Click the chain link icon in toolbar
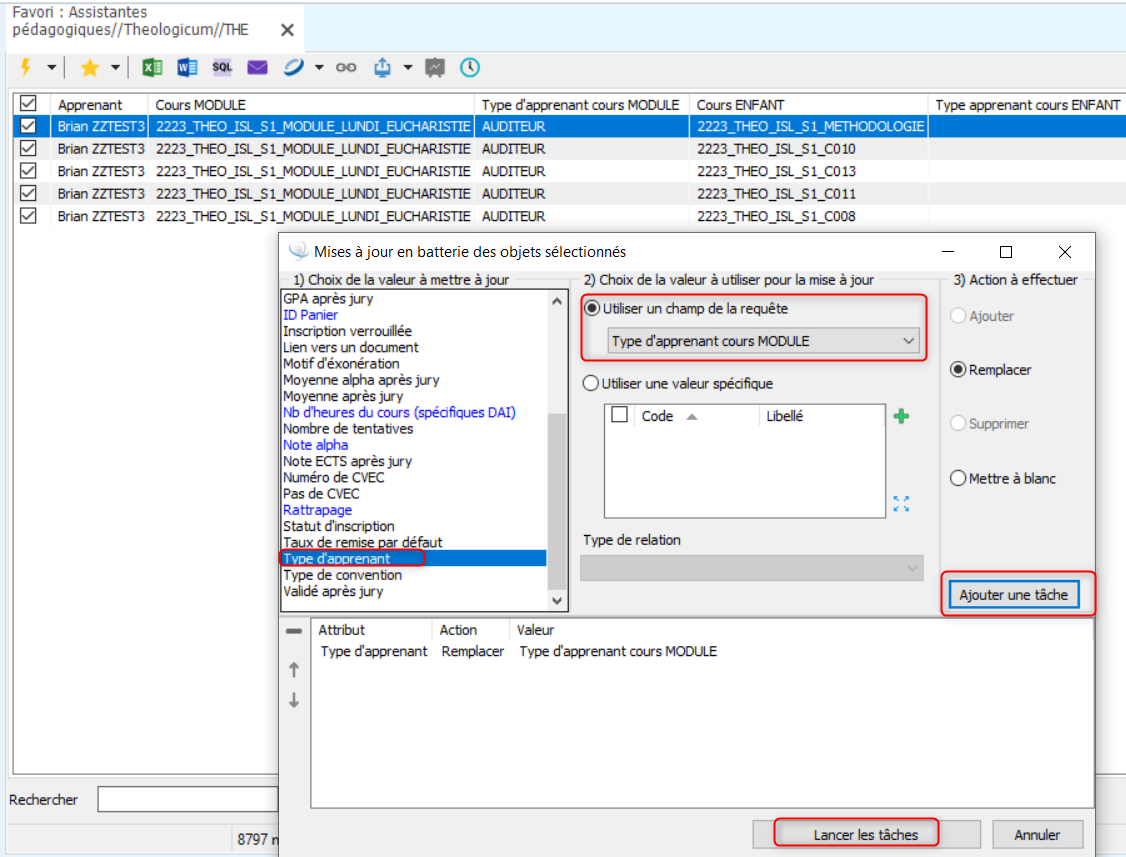The image size is (1126, 857). tap(346, 68)
